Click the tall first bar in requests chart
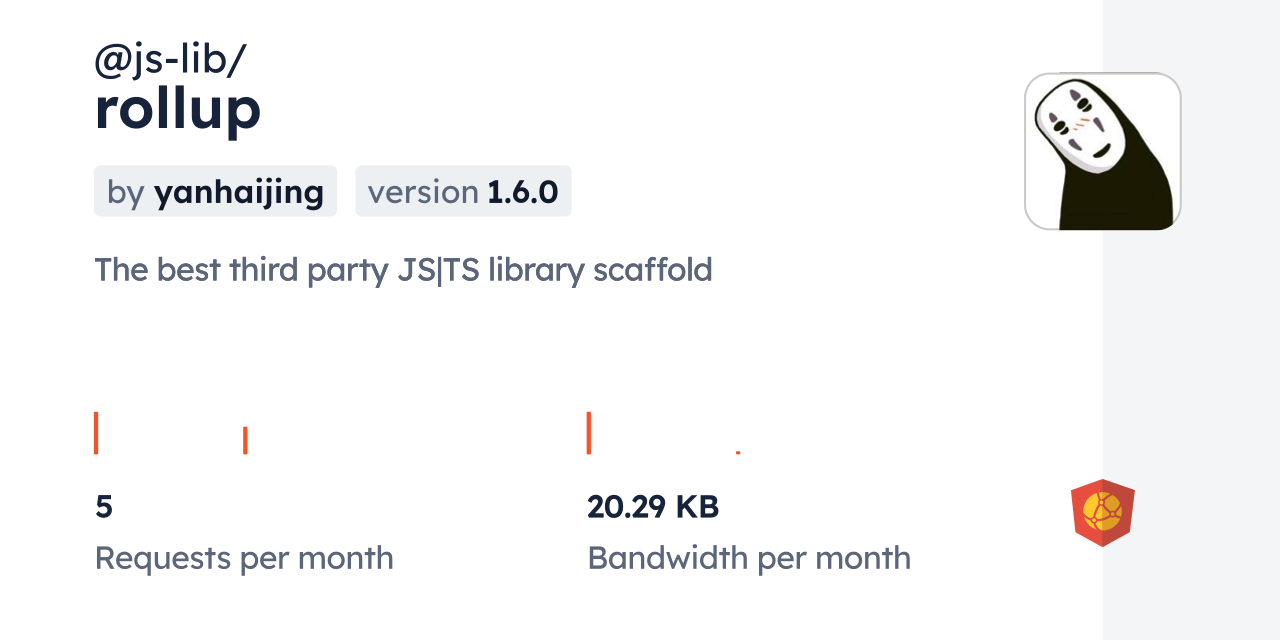The width and height of the screenshot is (1280, 640). pos(96,433)
